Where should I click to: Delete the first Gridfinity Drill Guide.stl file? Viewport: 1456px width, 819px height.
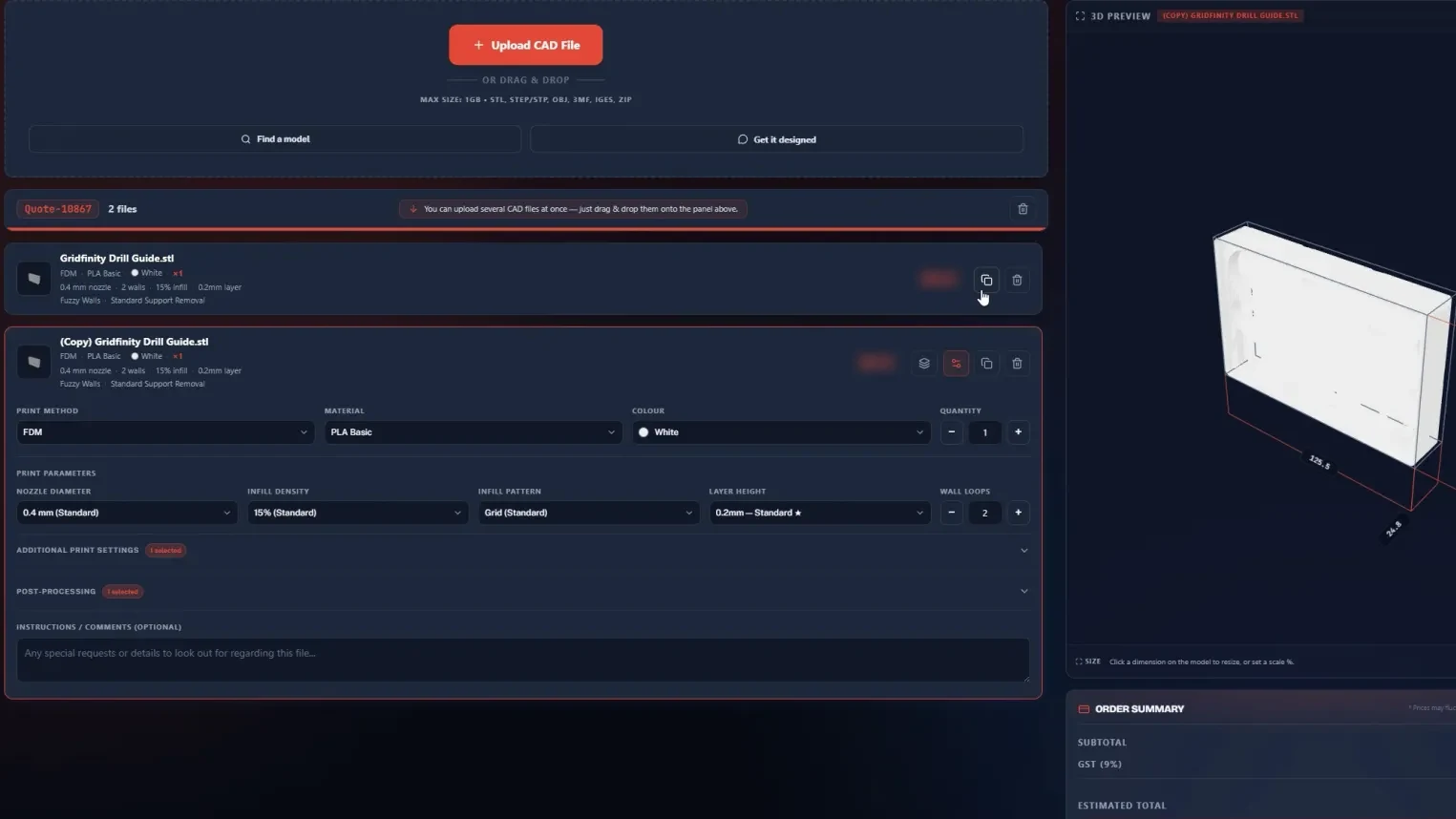pyautogui.click(x=1017, y=280)
